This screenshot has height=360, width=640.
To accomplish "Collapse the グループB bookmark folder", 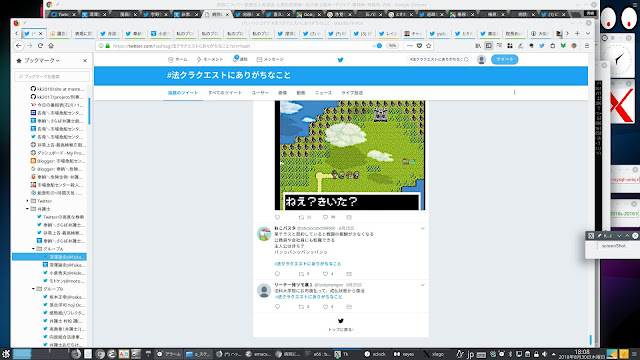I will (34, 289).
